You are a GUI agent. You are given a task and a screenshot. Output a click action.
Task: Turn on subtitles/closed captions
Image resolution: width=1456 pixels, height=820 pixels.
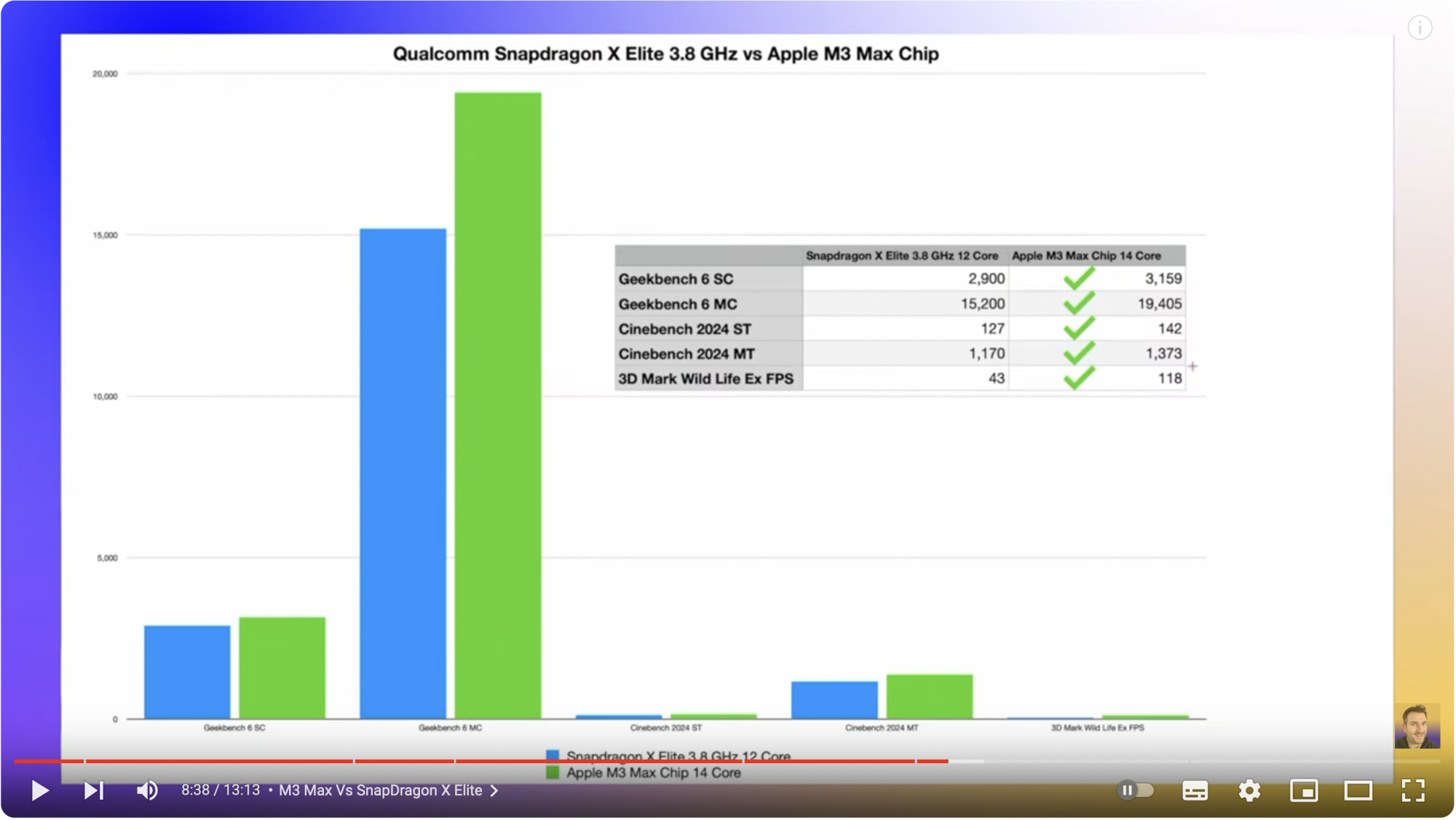click(x=1195, y=791)
